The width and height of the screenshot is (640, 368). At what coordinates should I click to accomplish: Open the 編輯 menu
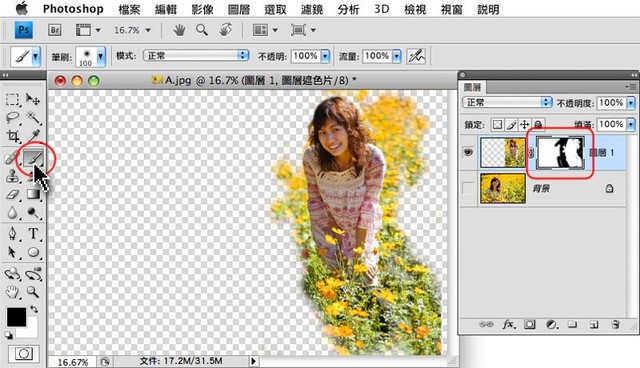click(166, 9)
